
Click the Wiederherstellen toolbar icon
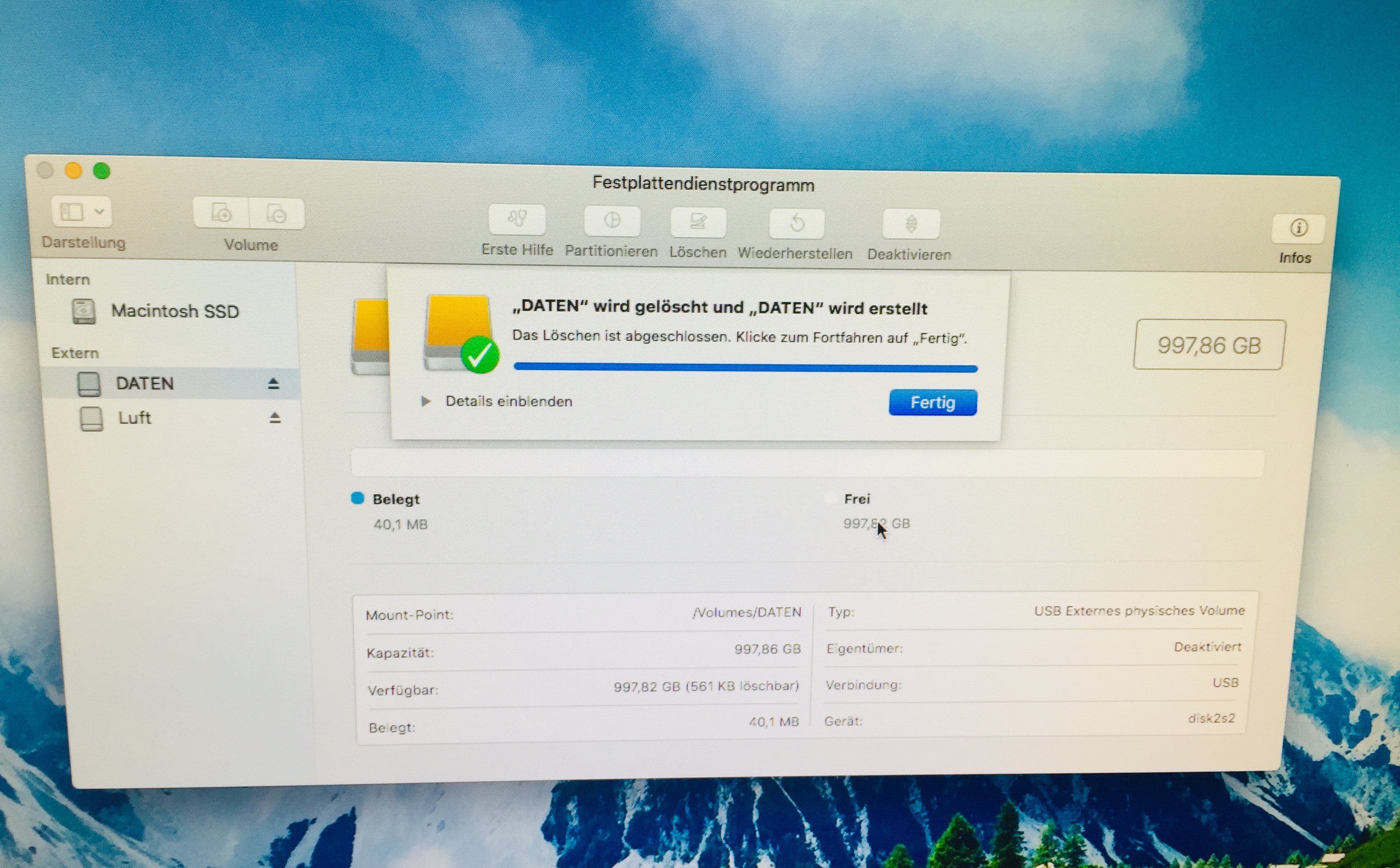pyautogui.click(x=797, y=224)
